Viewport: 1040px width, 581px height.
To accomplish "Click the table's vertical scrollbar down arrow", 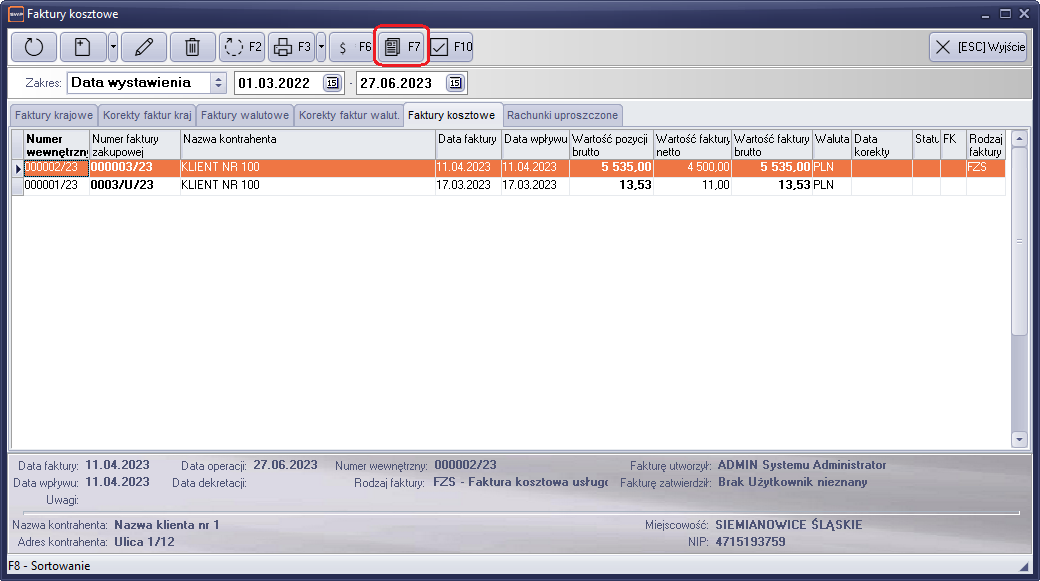I will click(1019, 439).
